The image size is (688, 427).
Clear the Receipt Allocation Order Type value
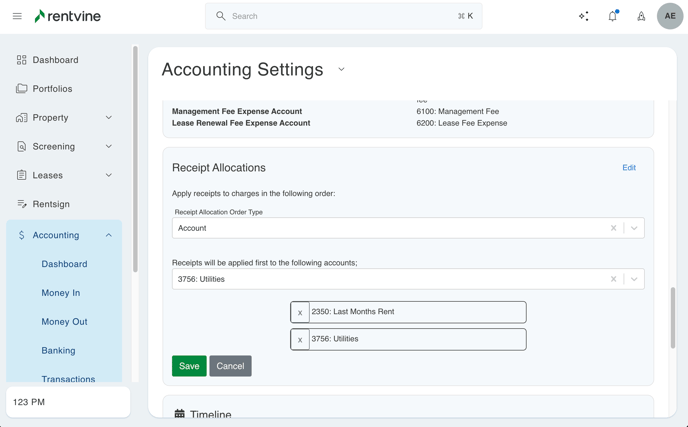point(614,228)
